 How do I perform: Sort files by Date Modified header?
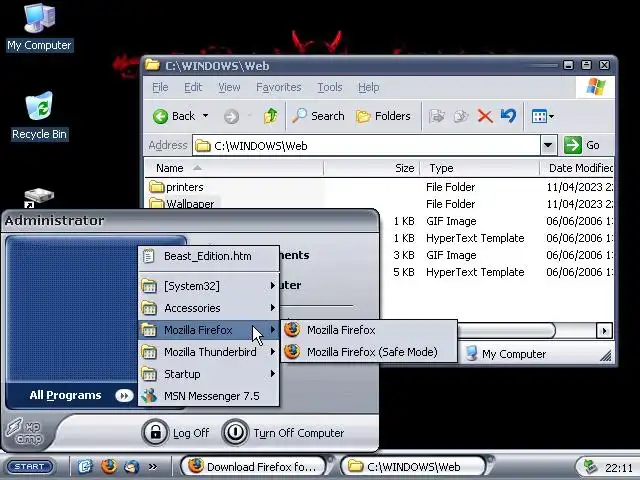point(577,168)
